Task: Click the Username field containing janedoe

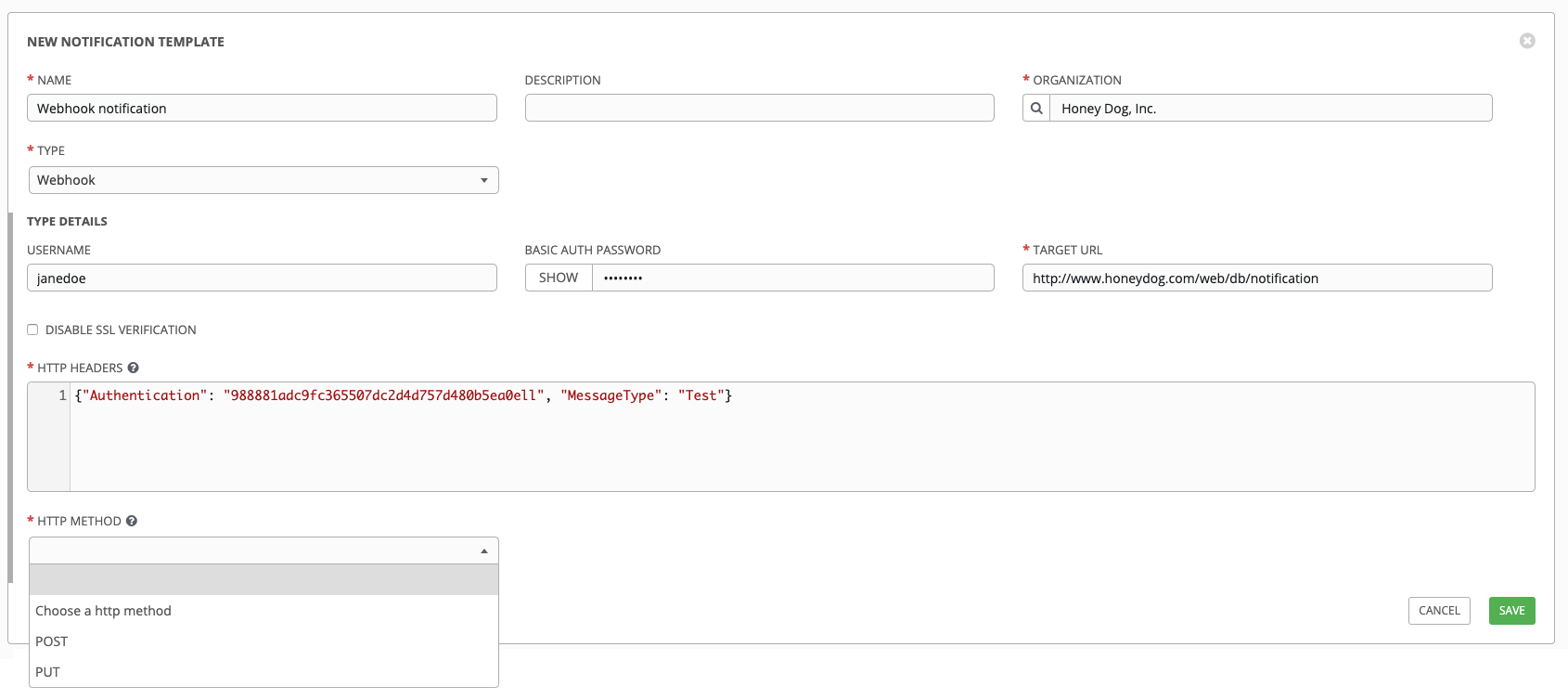Action: pyautogui.click(x=262, y=278)
